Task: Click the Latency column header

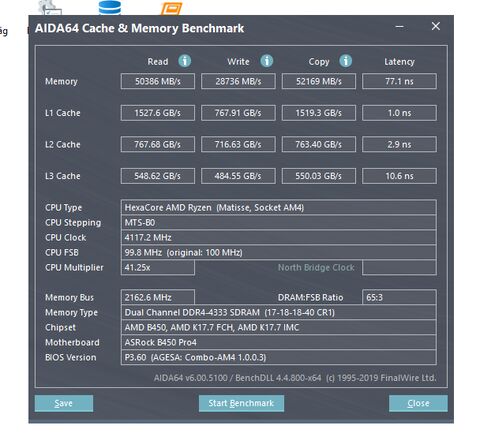Action: [x=399, y=62]
